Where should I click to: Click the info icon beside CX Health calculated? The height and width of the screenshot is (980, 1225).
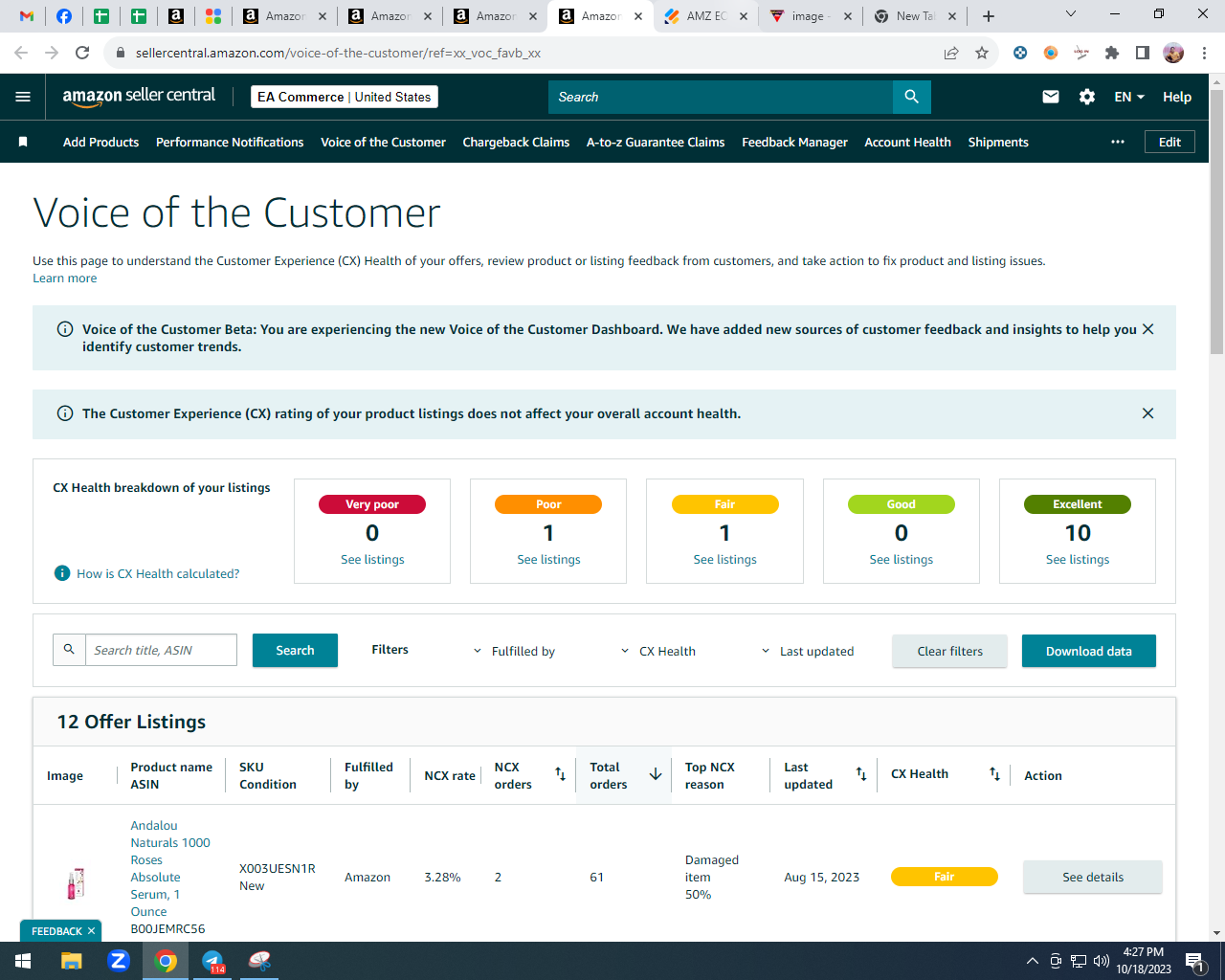pyautogui.click(x=62, y=573)
